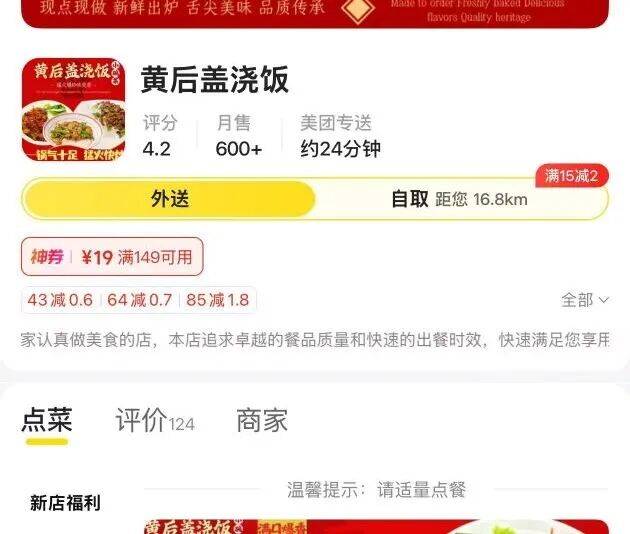Switch to 自取 pickup option
Viewport: 630px width, 534px height.
(459, 199)
